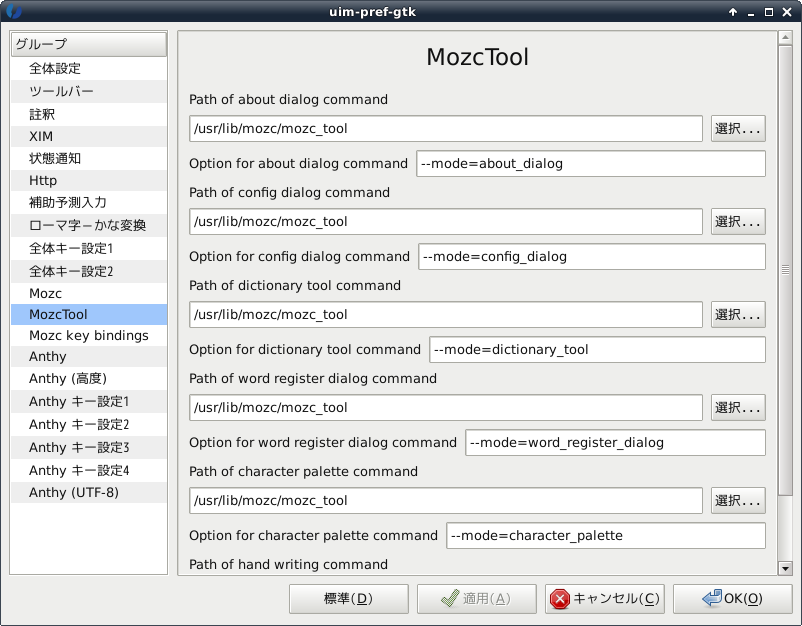Click 'Path of hand writing command' label
802x626 pixels.
click(288, 565)
